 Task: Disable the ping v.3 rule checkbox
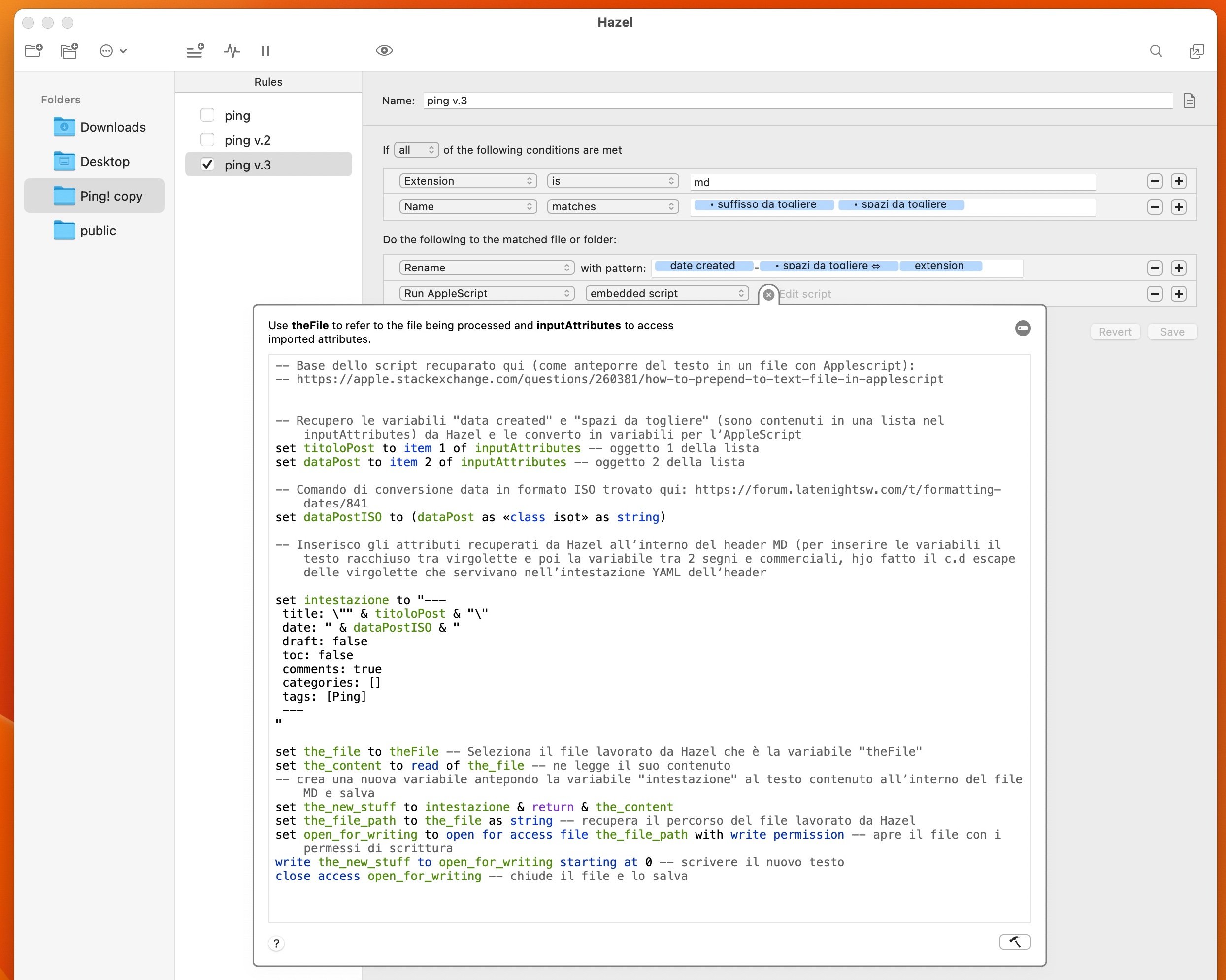pos(207,165)
